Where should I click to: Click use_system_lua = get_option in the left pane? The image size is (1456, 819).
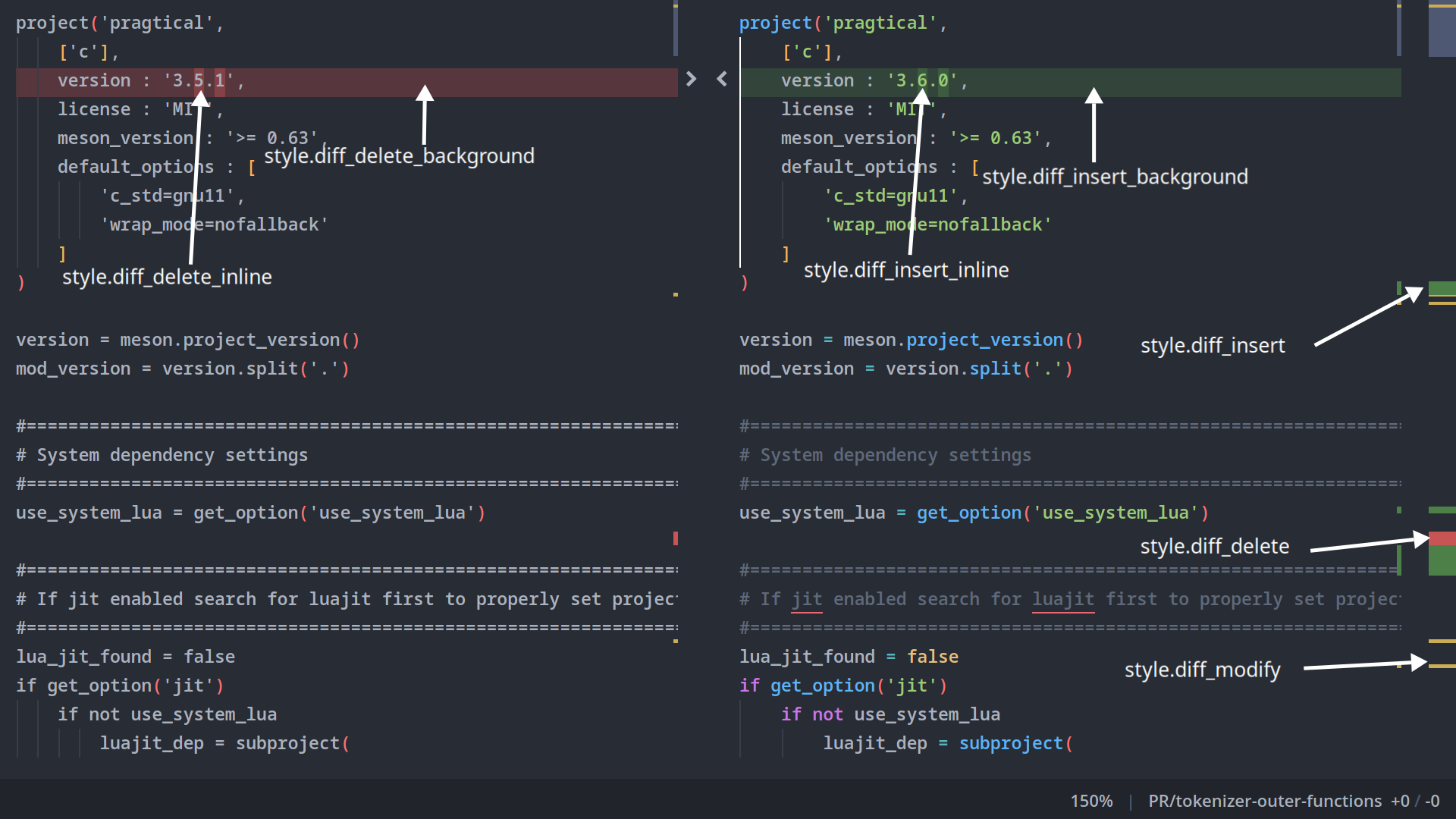250,513
